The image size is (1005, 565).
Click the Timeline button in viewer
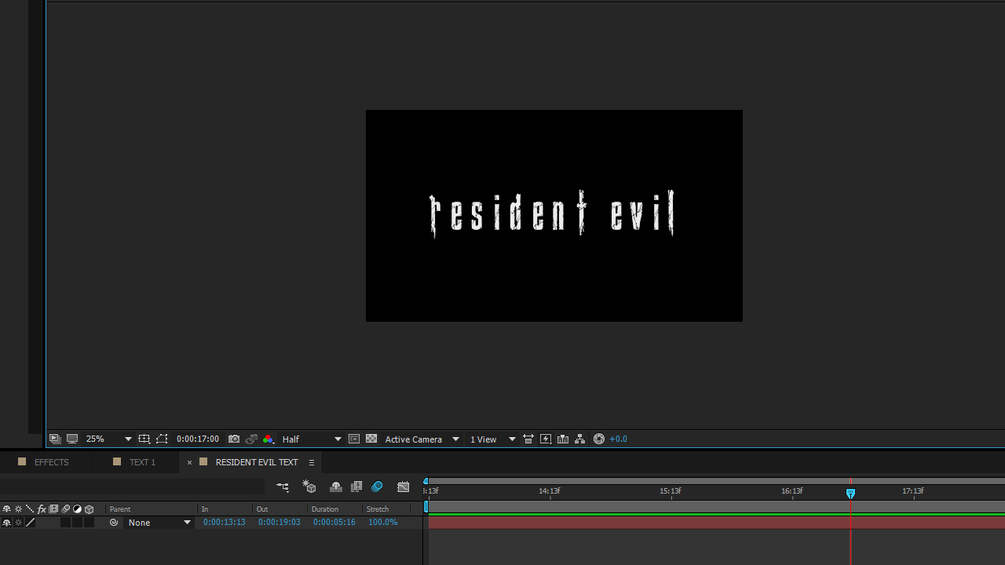563,439
